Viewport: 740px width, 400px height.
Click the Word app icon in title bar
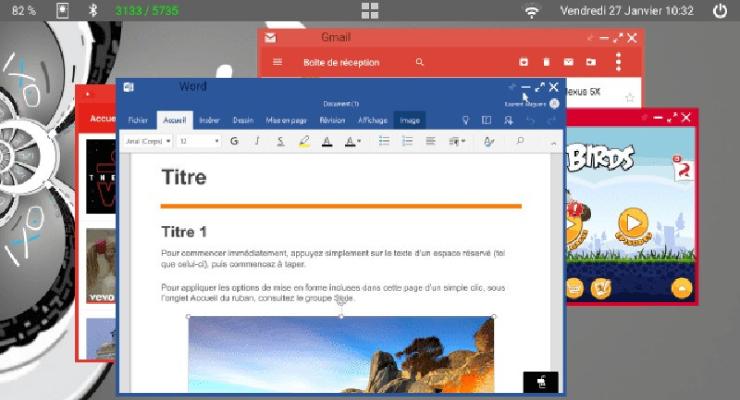pos(128,87)
